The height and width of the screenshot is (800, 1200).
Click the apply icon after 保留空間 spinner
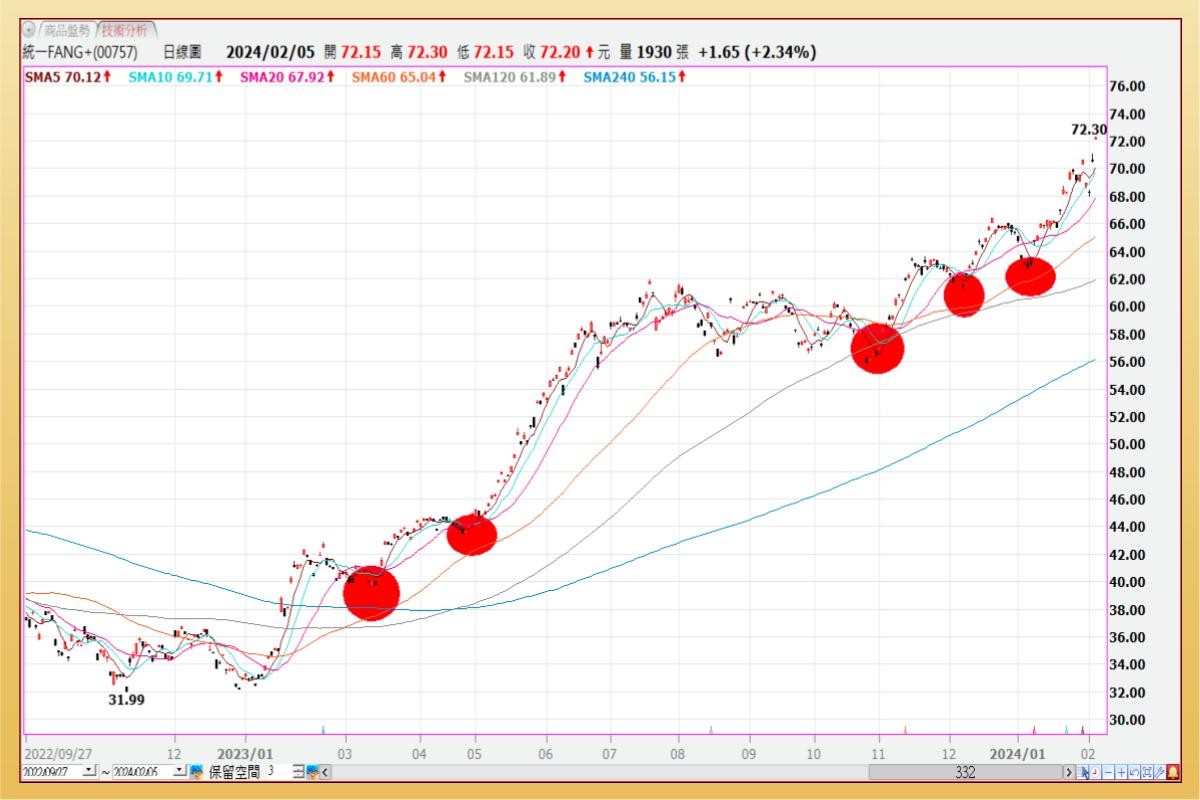[312, 772]
